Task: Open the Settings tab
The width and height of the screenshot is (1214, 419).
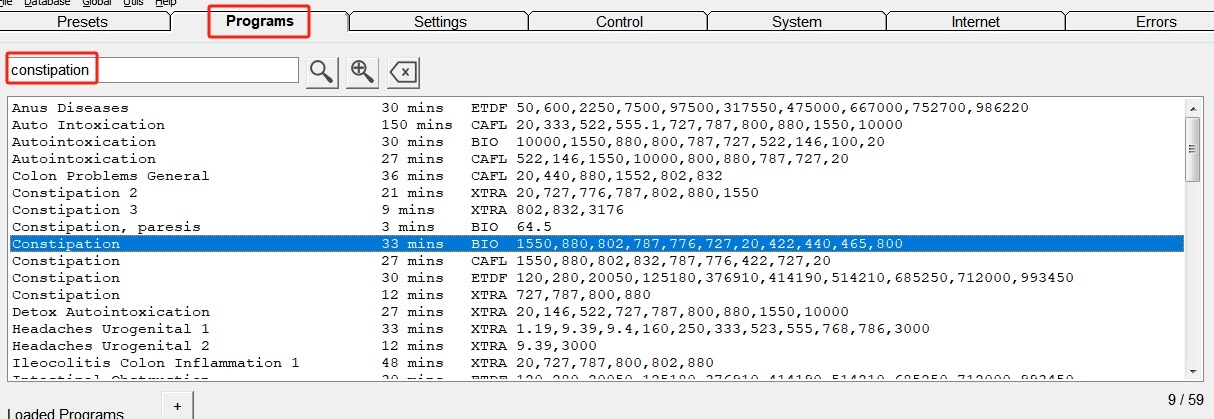Action: click(440, 22)
